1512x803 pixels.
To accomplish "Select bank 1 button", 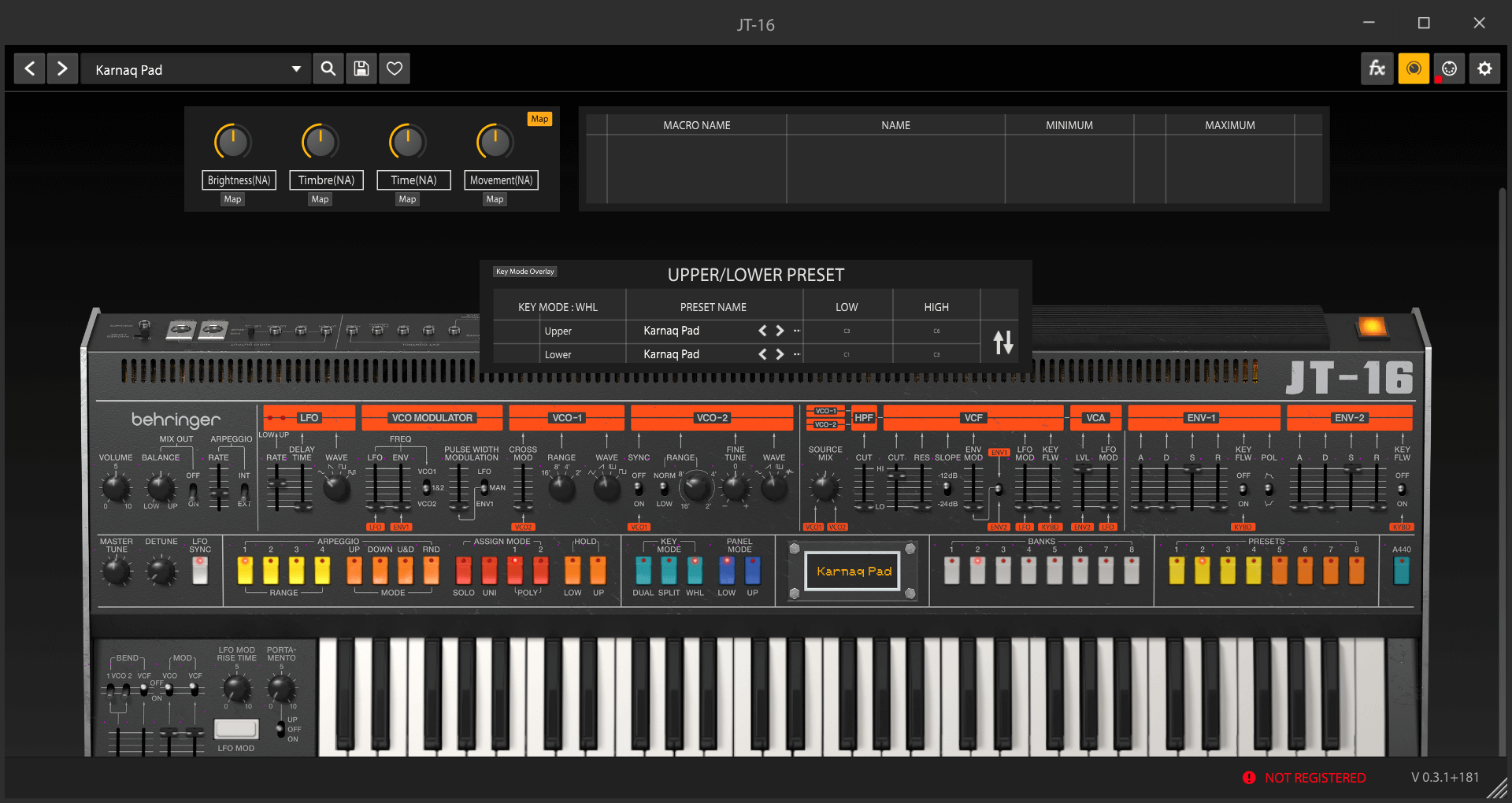I will pos(952,570).
